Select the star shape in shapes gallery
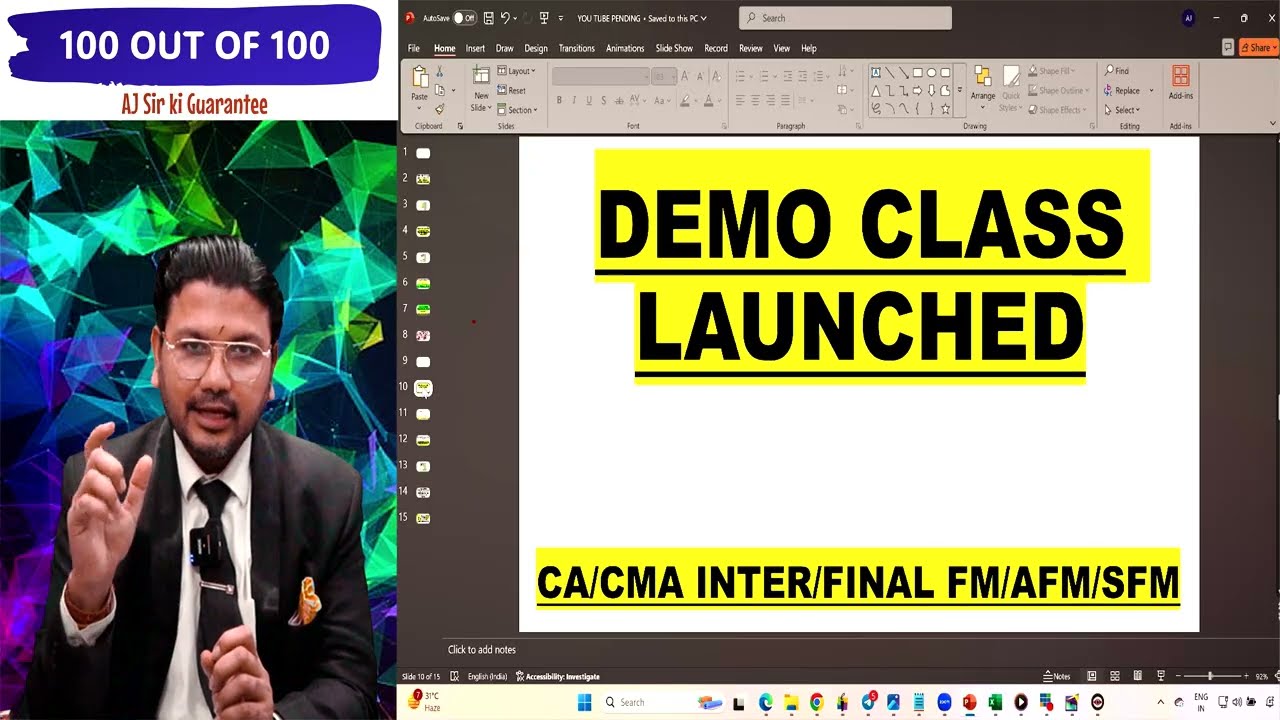 pyautogui.click(x=945, y=108)
